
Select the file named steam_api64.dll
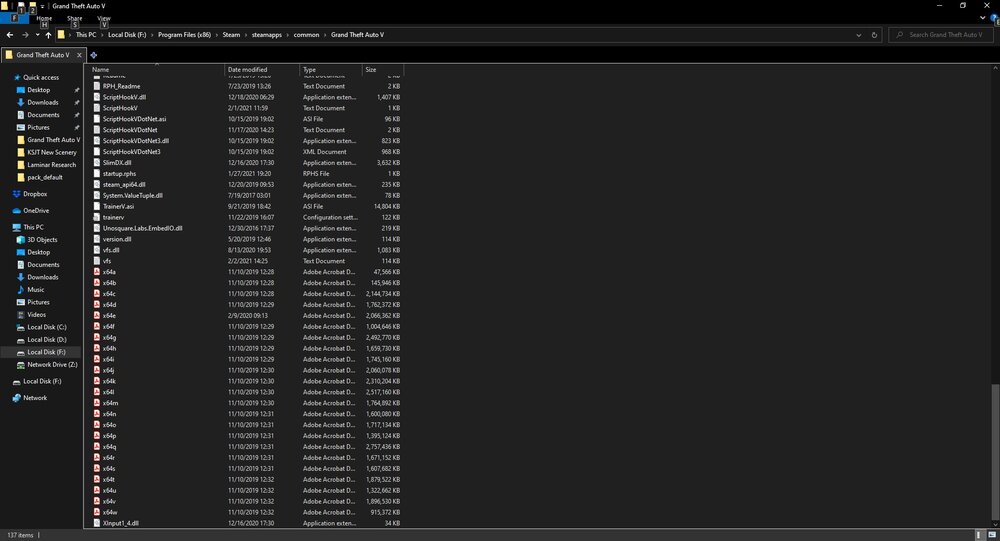(x=124, y=184)
